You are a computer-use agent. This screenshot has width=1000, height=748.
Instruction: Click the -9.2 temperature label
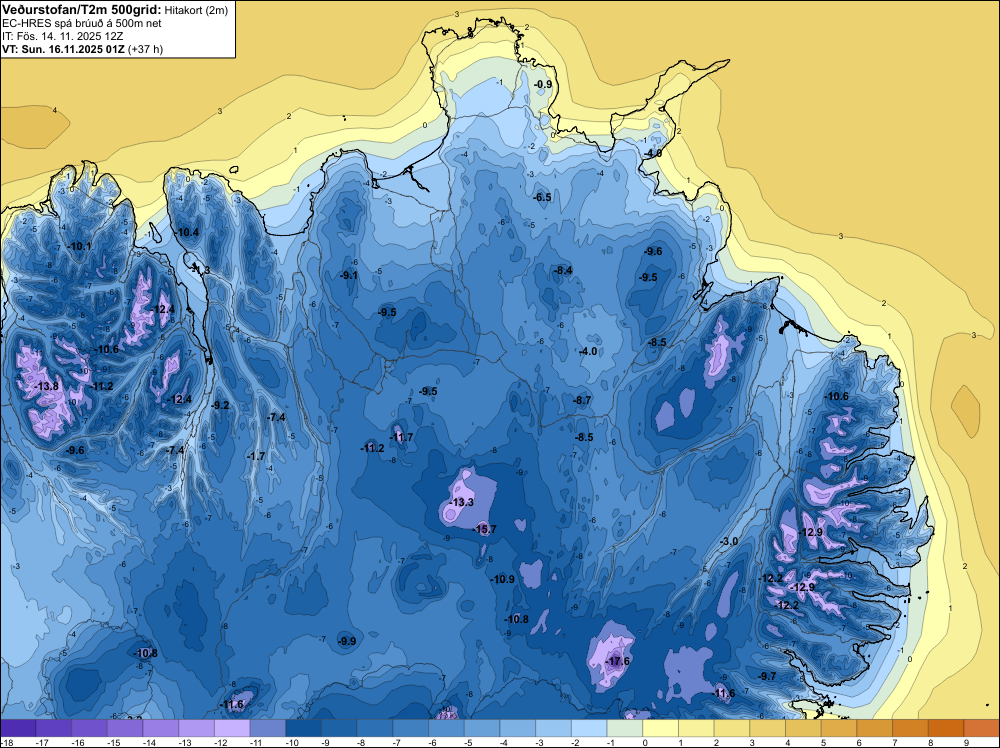pyautogui.click(x=221, y=405)
